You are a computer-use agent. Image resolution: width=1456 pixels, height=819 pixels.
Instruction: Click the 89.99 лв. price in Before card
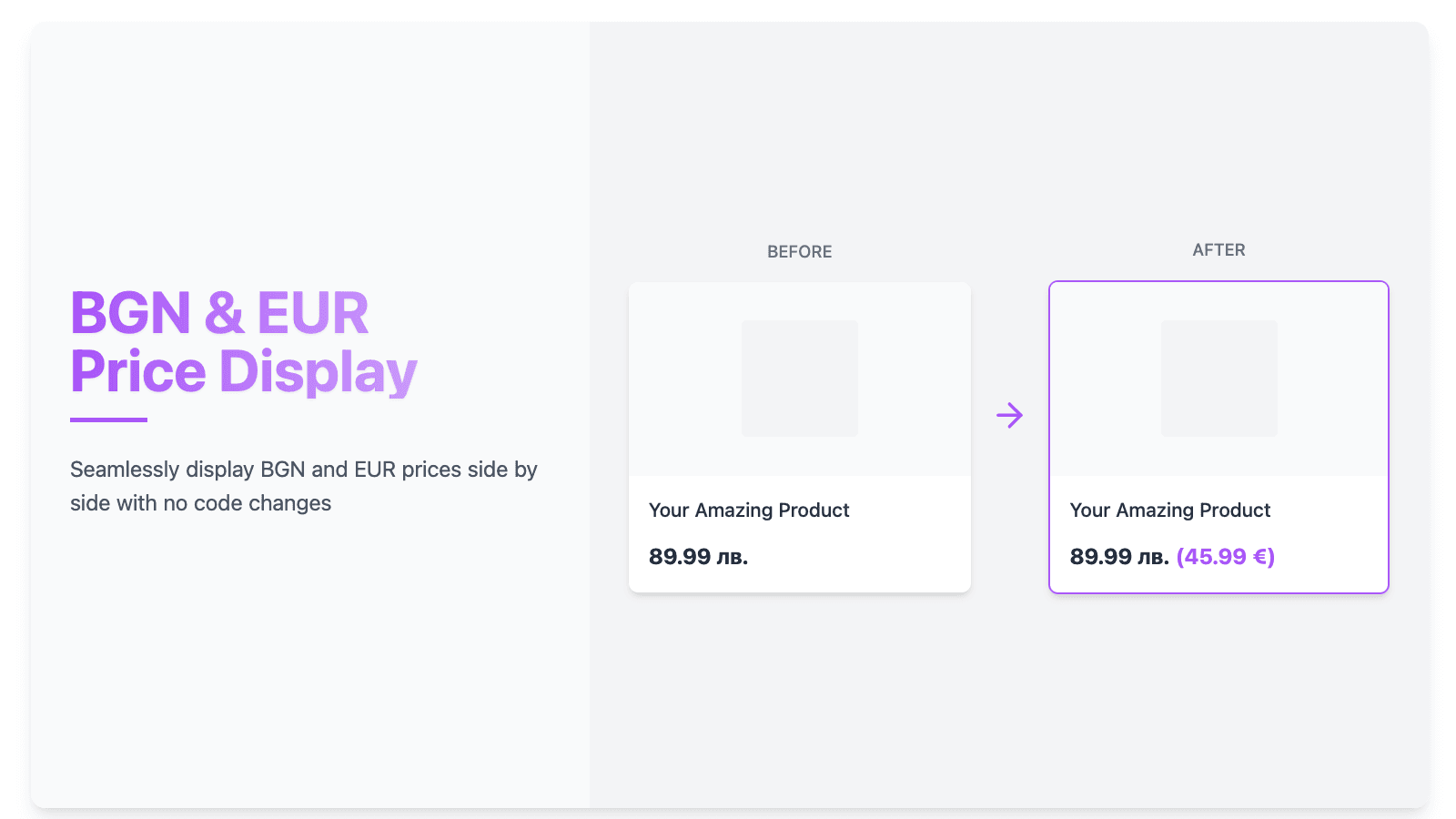tap(698, 557)
